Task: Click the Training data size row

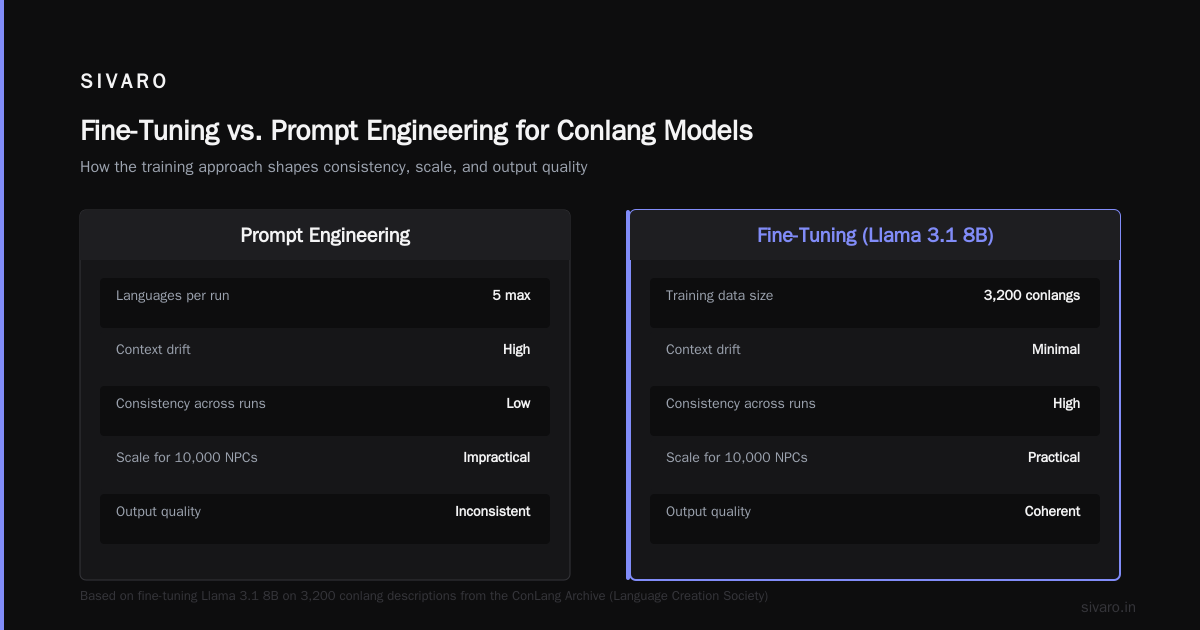Action: click(x=875, y=302)
